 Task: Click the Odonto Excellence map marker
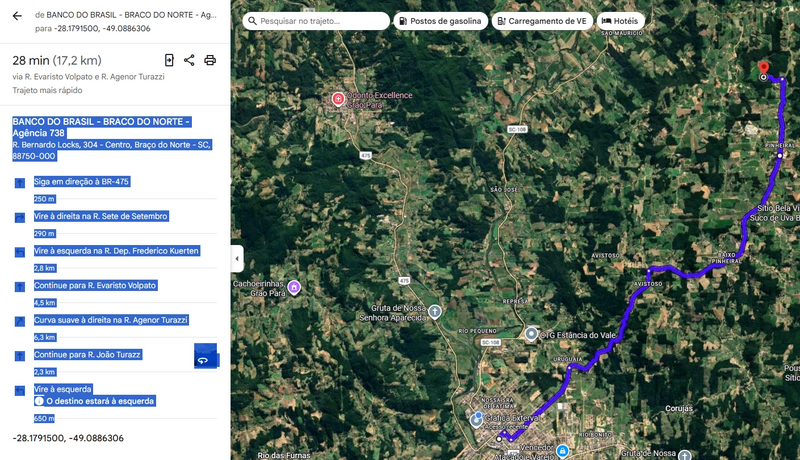pos(338,99)
